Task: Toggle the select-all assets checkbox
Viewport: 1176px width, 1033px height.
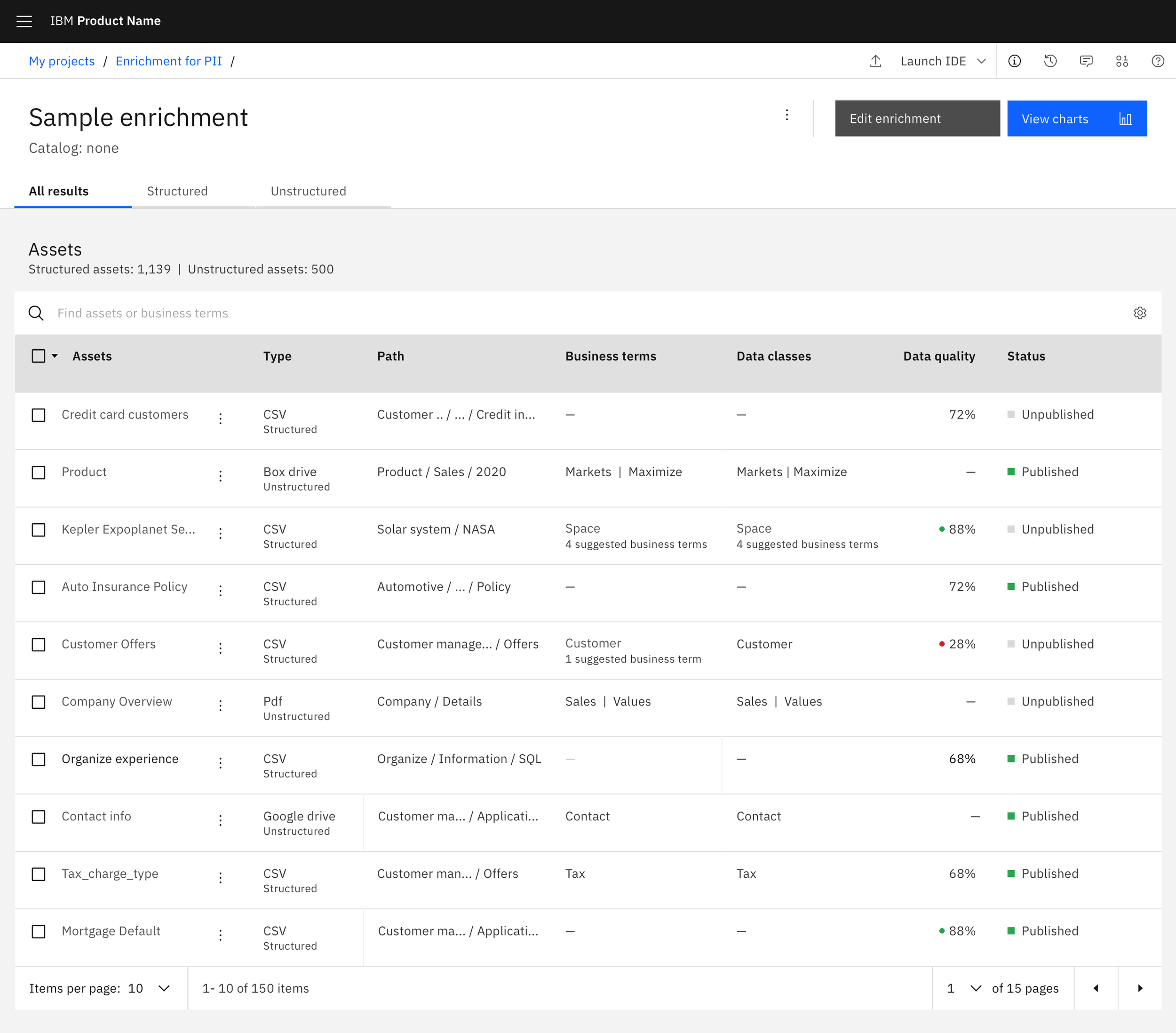Action: pyautogui.click(x=39, y=356)
